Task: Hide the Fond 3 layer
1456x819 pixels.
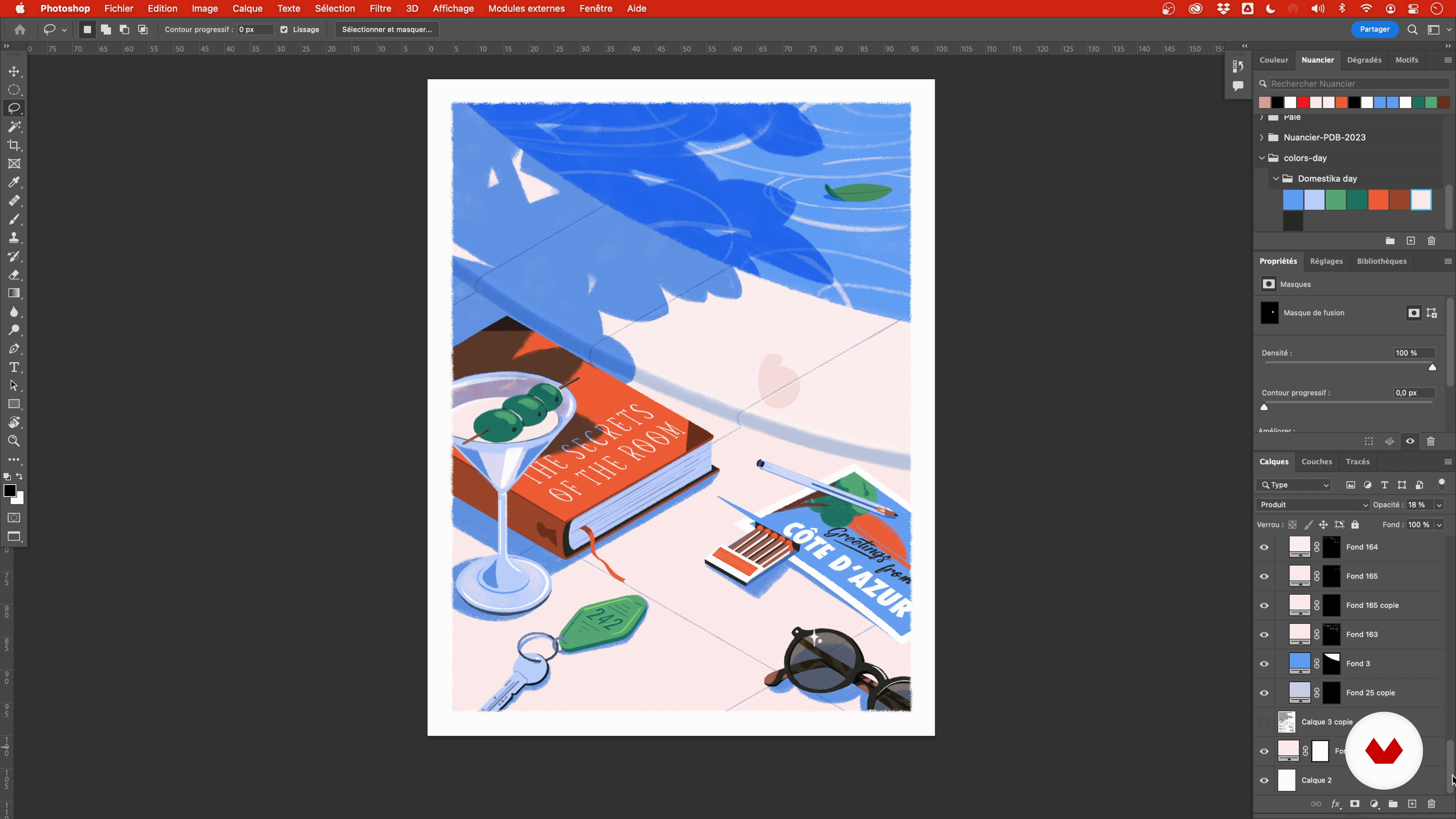Action: [1265, 664]
